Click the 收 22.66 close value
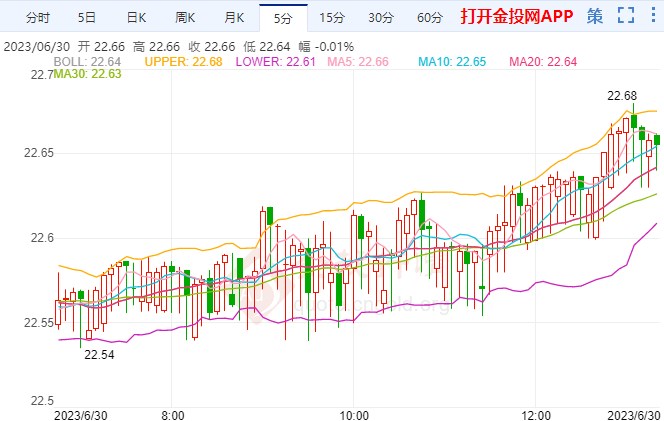 coord(212,47)
